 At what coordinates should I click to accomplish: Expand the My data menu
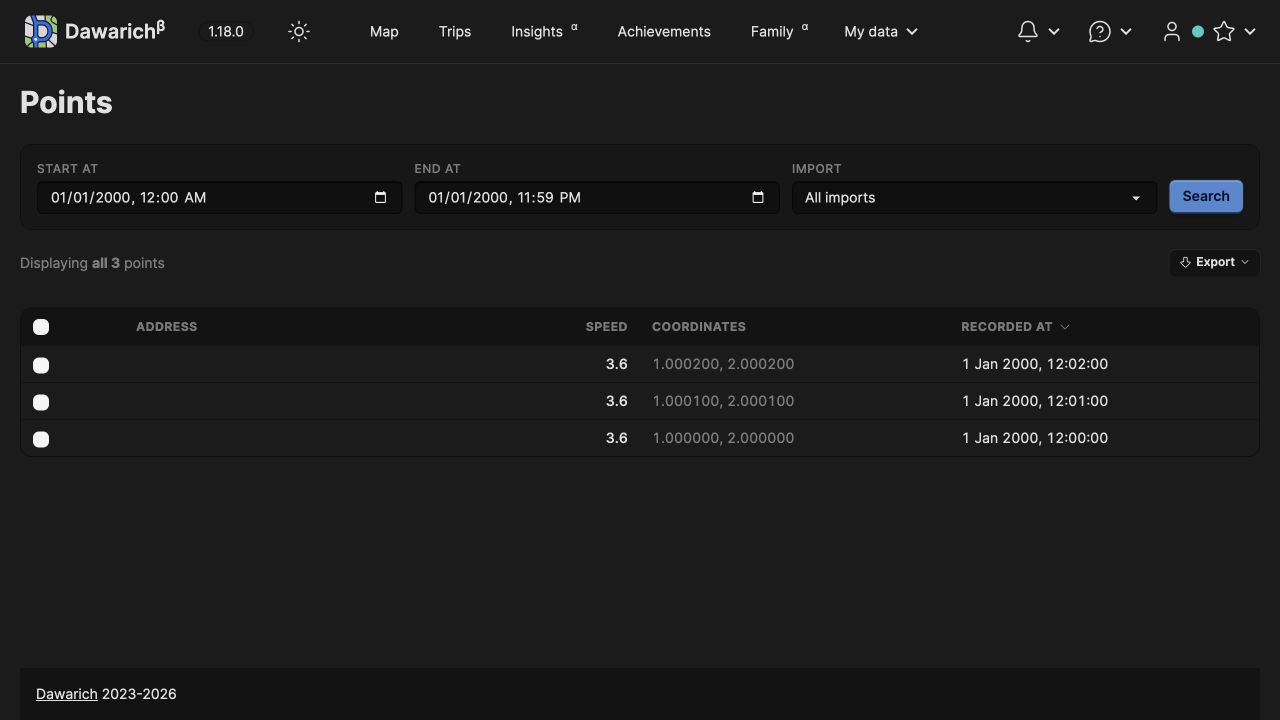click(x=880, y=32)
